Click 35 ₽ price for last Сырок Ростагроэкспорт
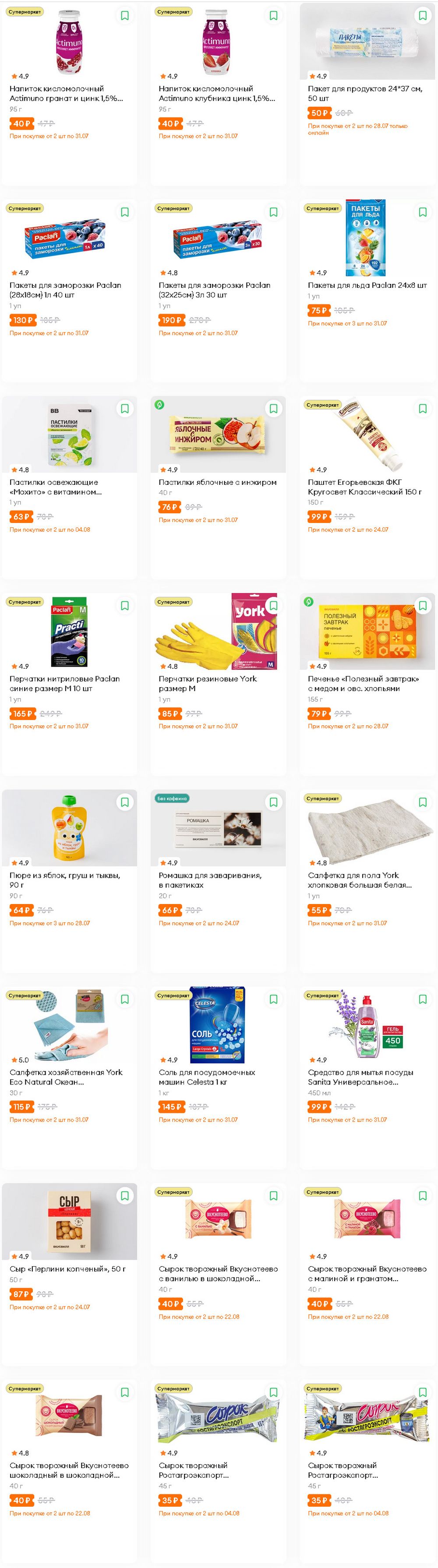 319,1501
